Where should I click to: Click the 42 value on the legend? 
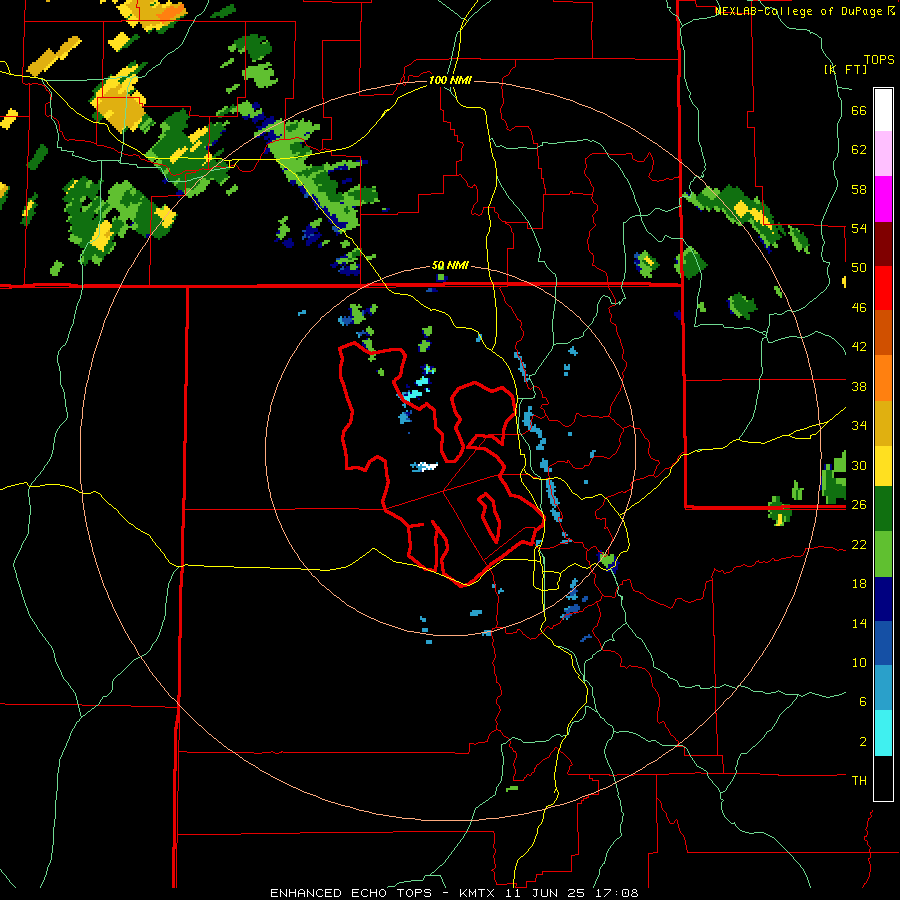[859, 347]
